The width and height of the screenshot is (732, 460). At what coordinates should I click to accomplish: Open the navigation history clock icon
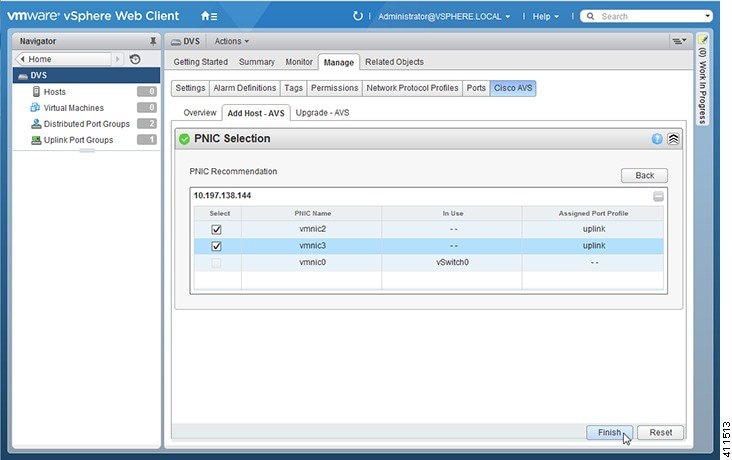point(135,59)
